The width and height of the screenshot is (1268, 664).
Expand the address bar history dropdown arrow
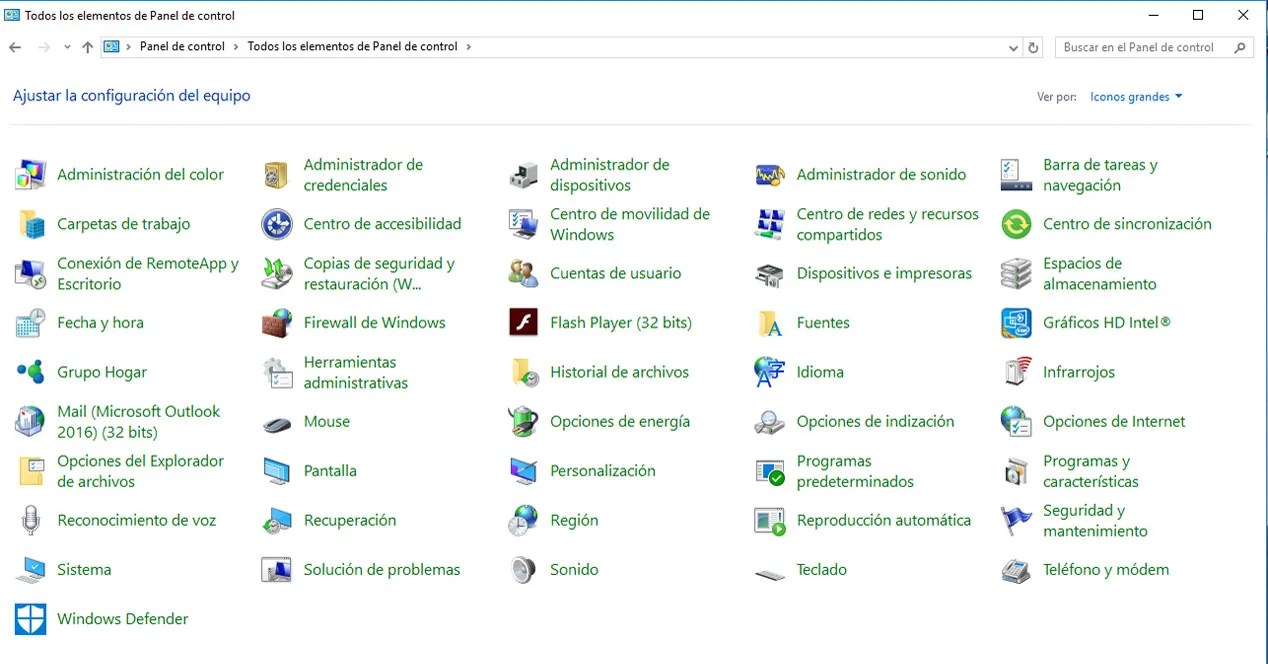tap(1014, 47)
